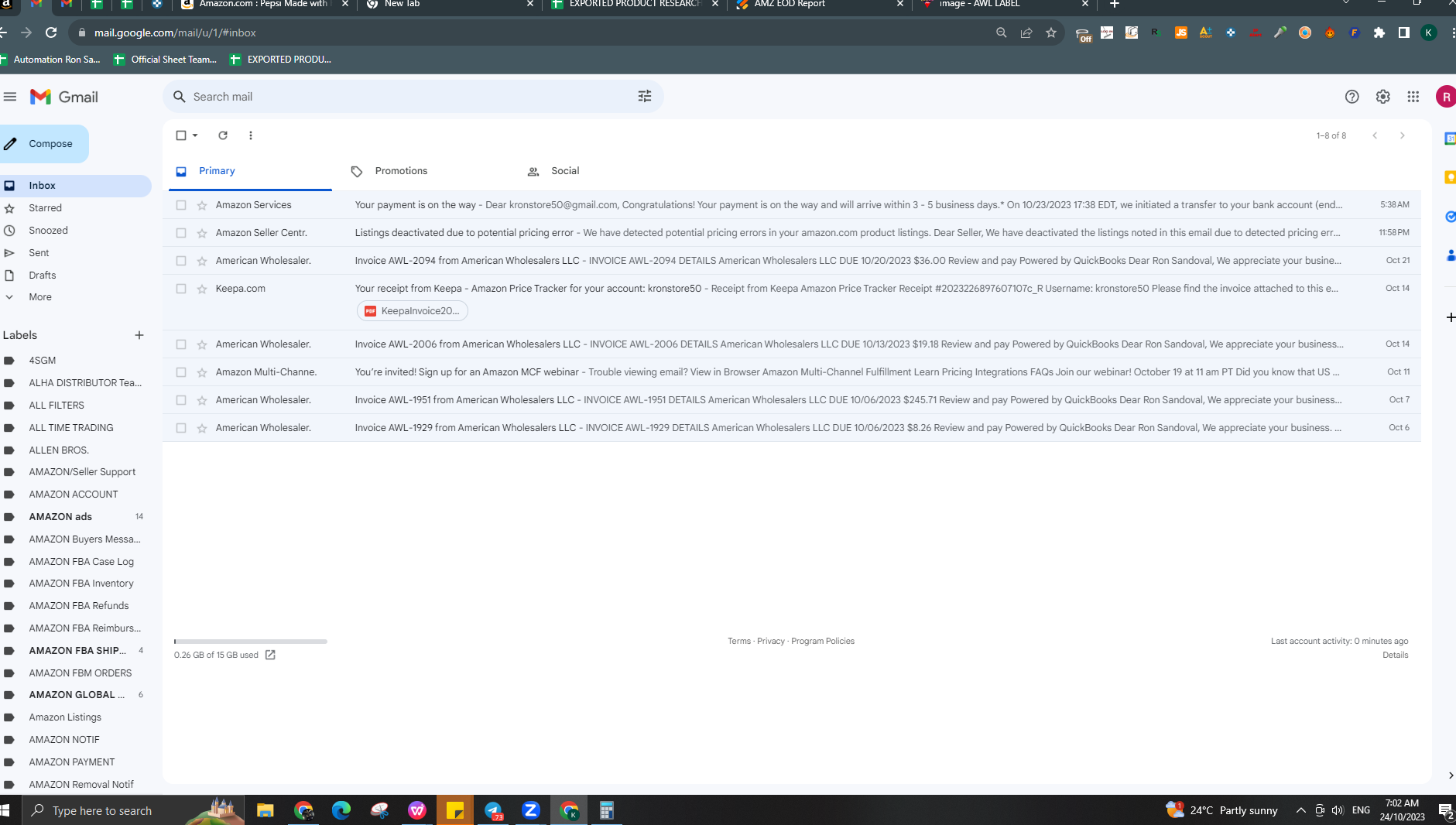
Task: Check the Invoice AWL-2006 email
Action: 181,344
